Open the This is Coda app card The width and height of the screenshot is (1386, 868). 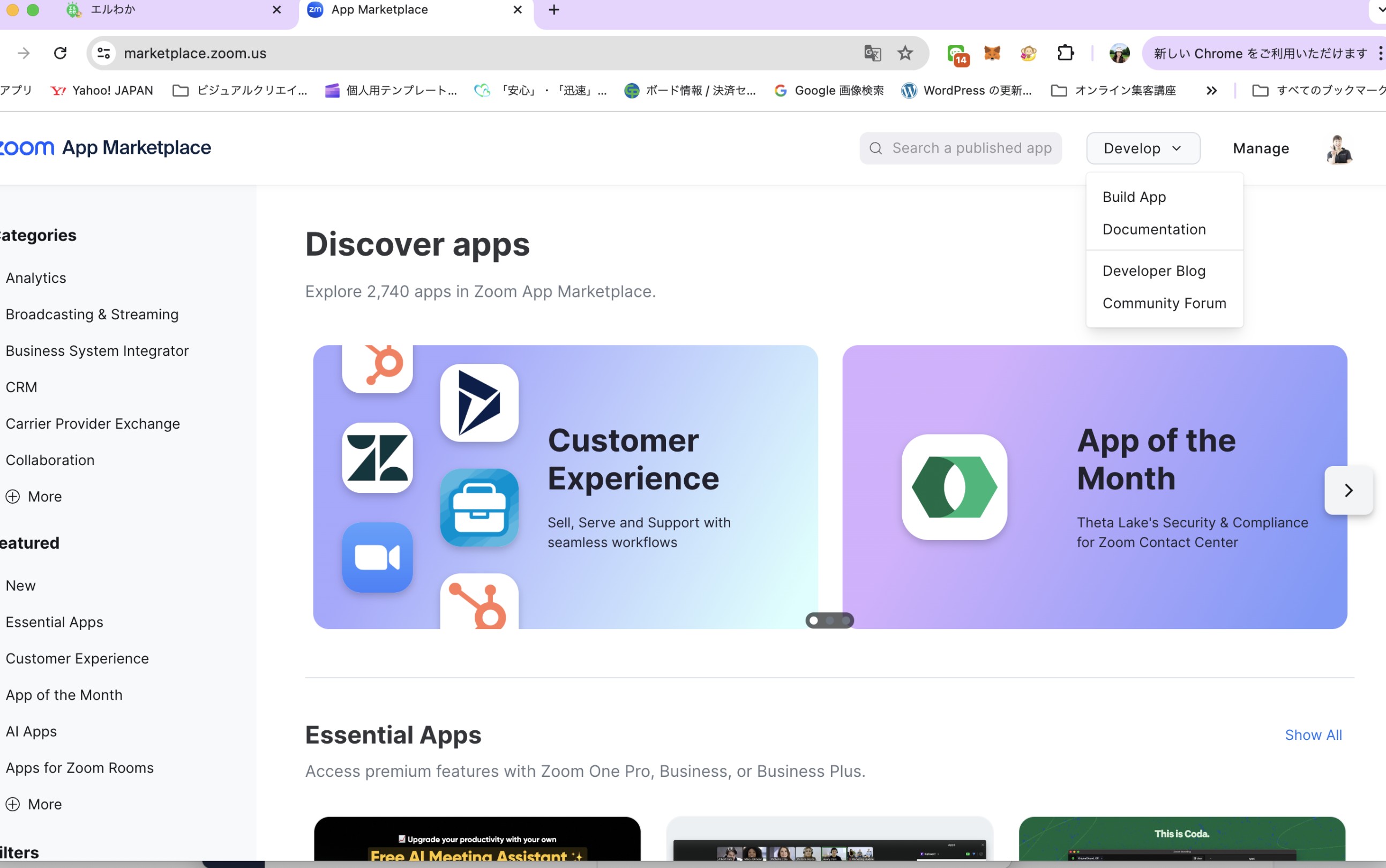(1182, 839)
